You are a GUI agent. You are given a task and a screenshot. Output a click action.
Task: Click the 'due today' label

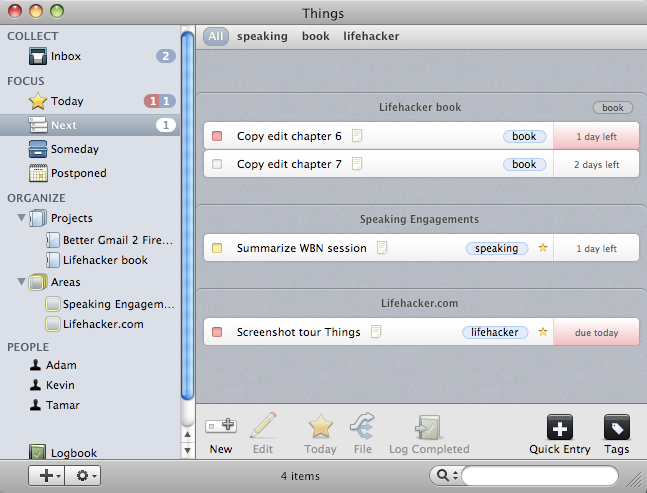pyautogui.click(x=596, y=333)
